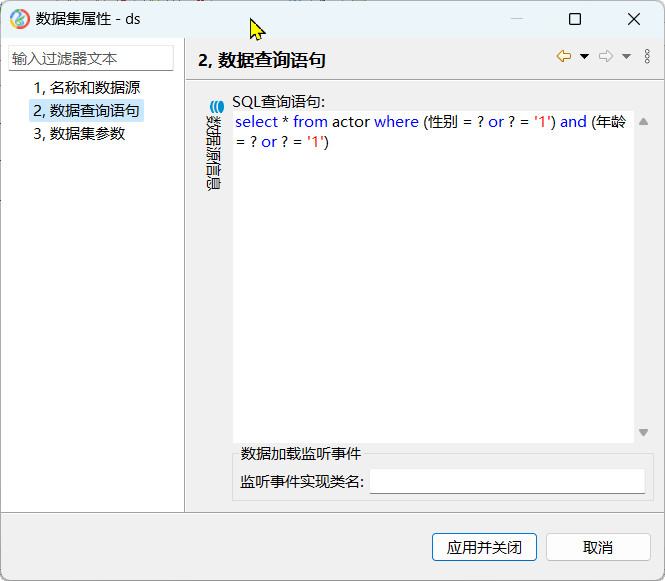Open the back history dropdown arrow
This screenshot has height=581, width=665.
(x=584, y=56)
